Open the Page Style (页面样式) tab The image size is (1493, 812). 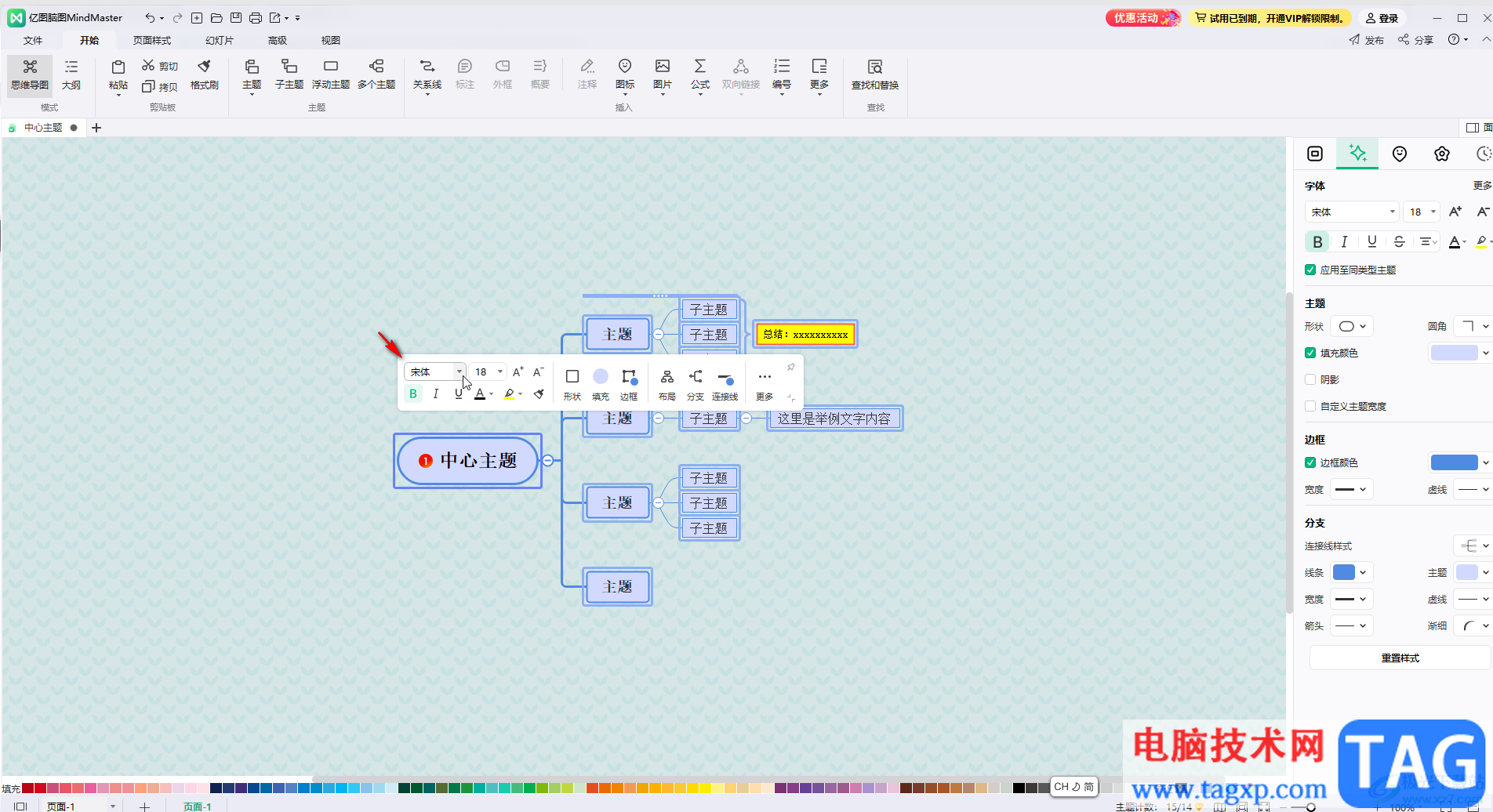(x=151, y=40)
